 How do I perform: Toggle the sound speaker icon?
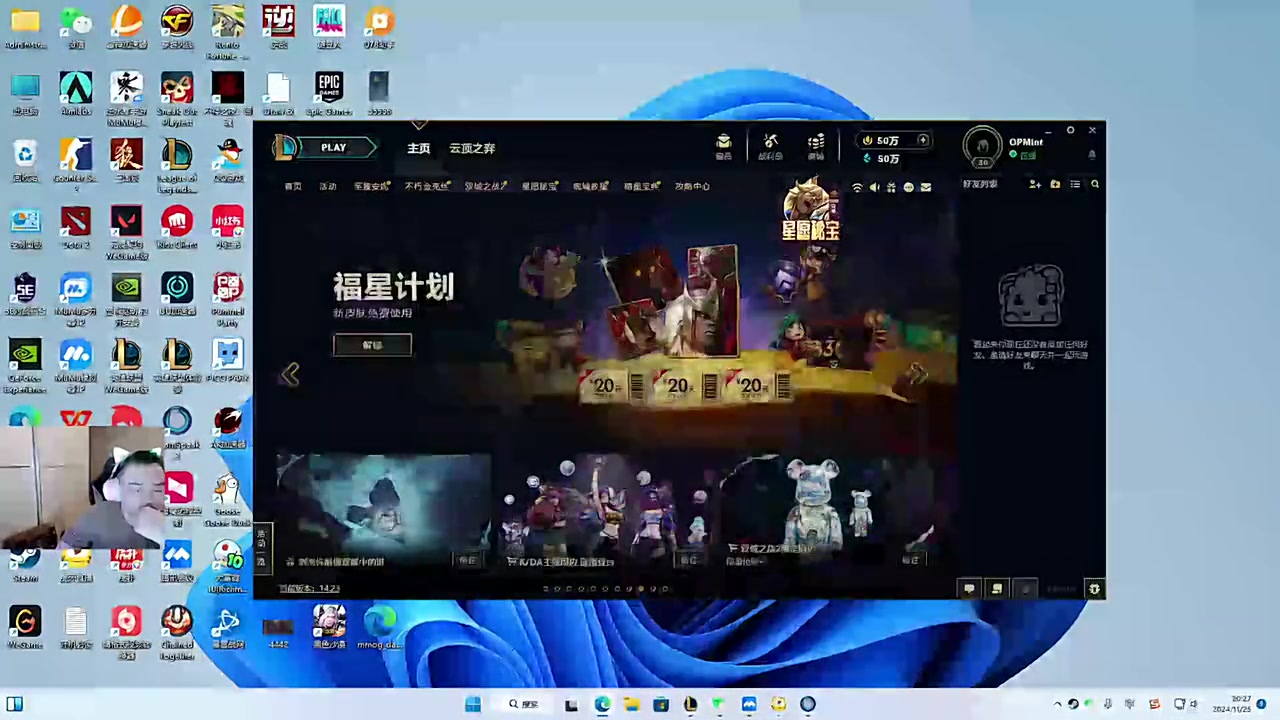pos(874,187)
